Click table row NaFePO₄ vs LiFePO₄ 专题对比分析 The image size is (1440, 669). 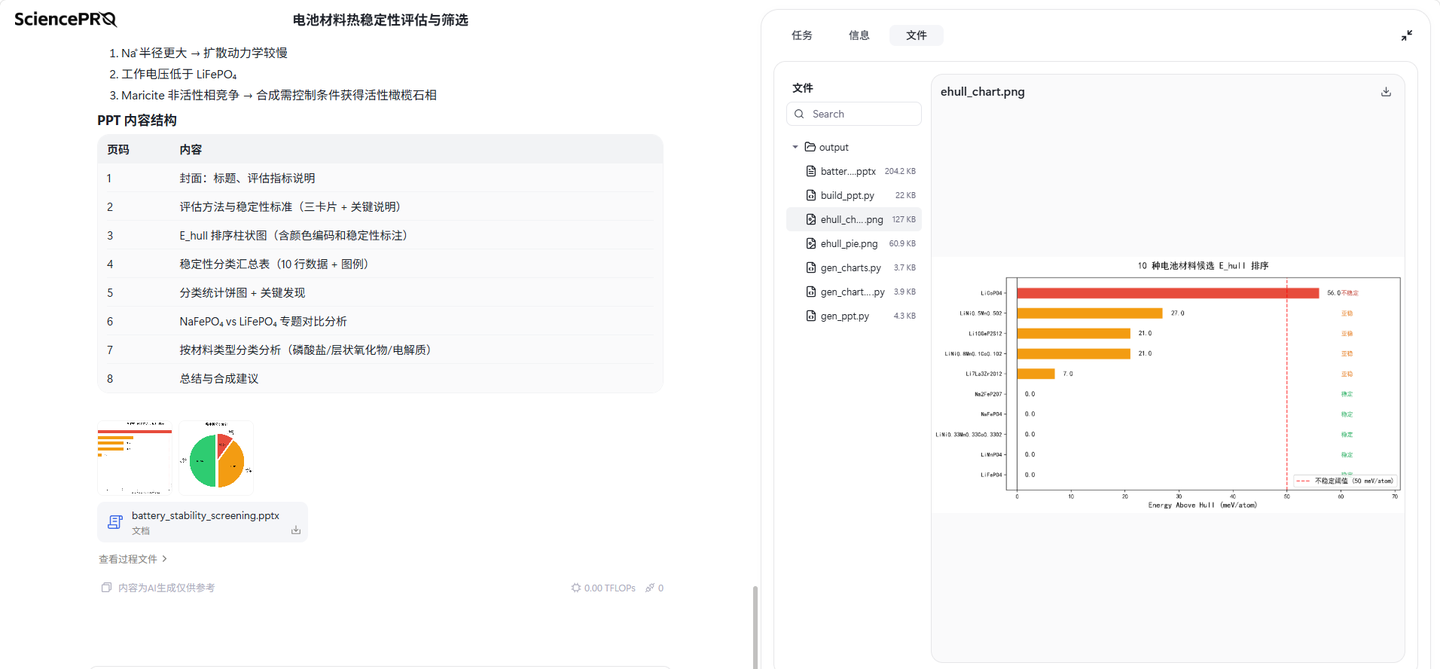tap(380, 321)
